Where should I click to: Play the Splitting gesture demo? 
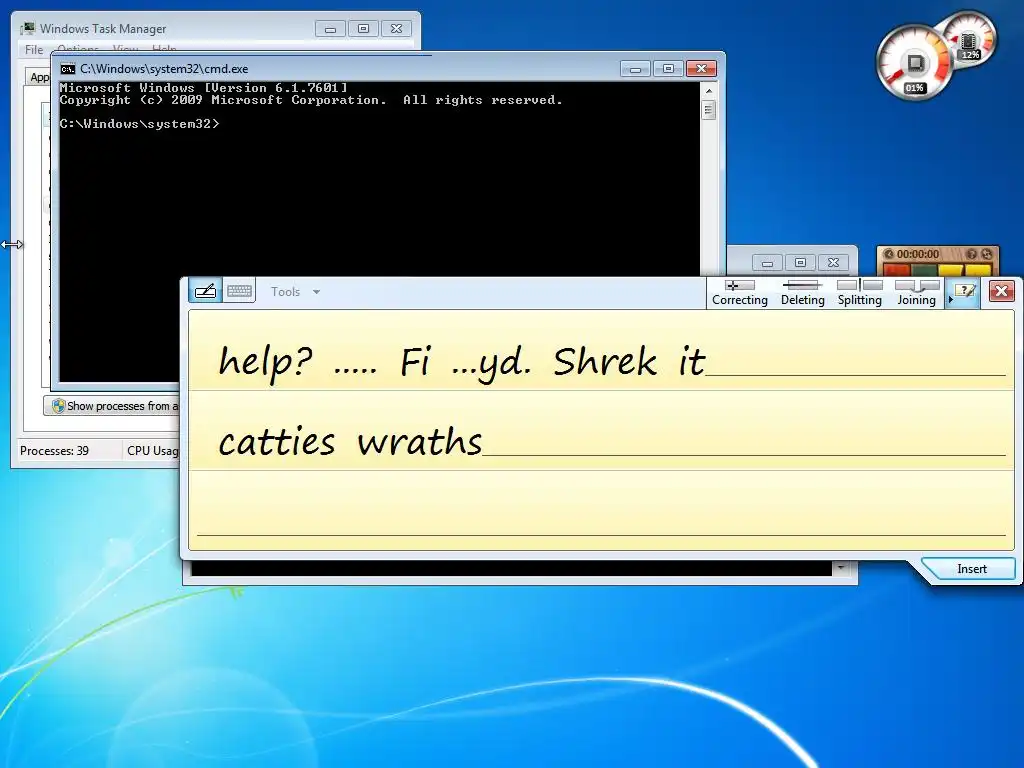[x=859, y=293]
